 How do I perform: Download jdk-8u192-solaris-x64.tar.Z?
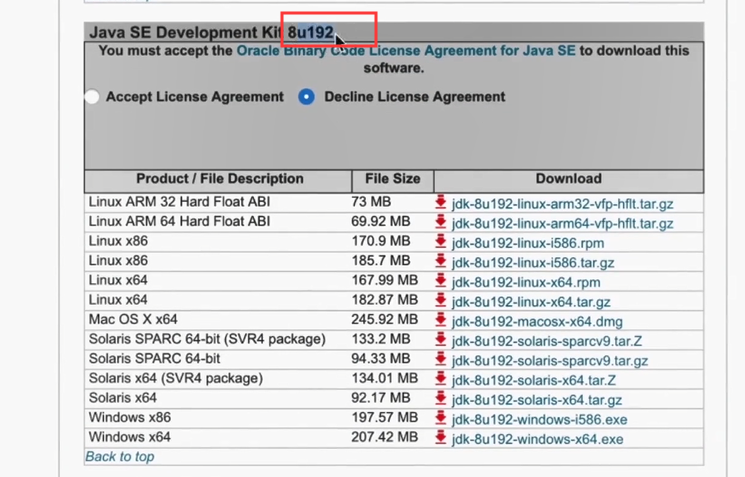click(534, 380)
